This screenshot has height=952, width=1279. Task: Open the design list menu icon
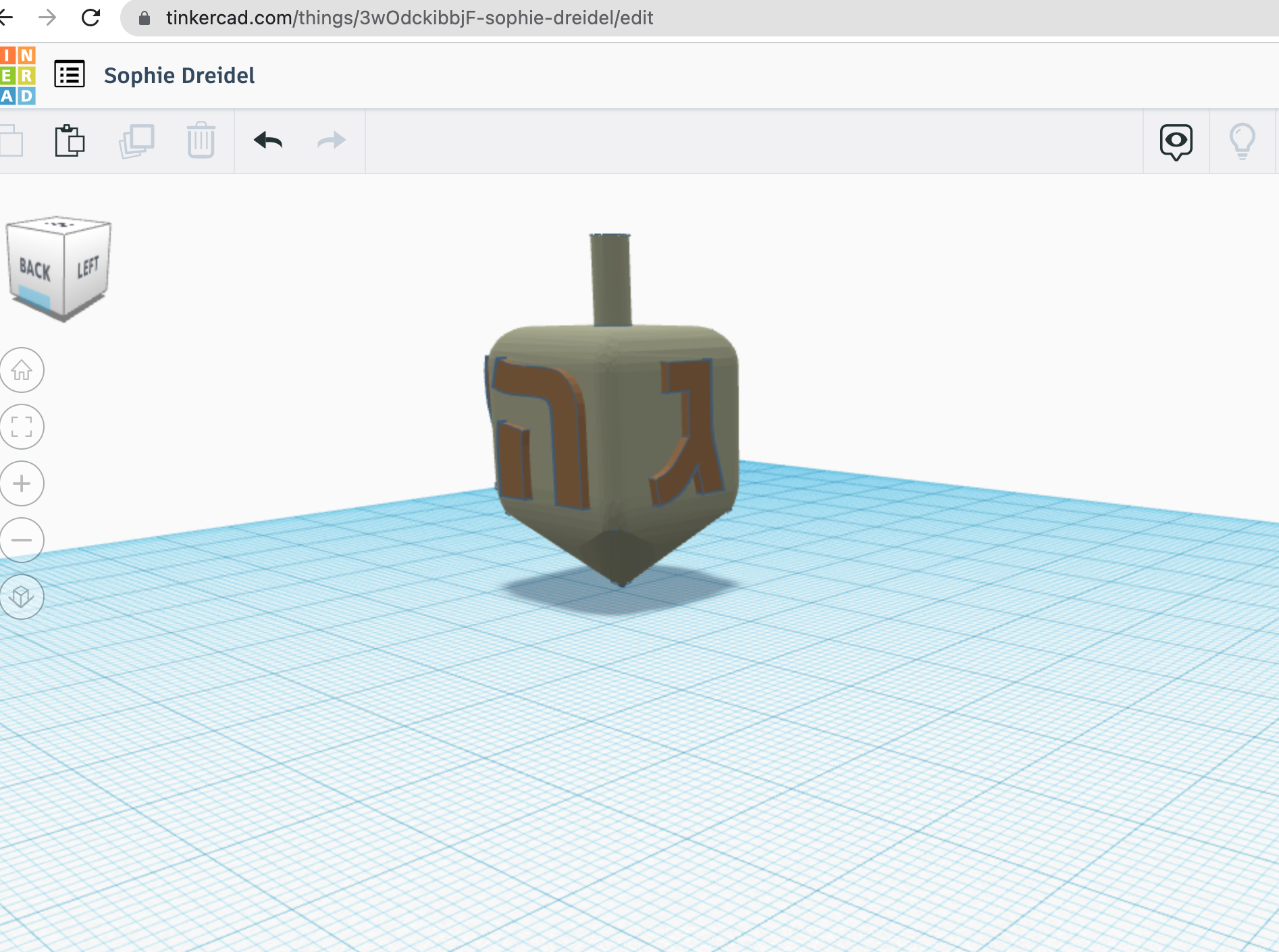coord(70,74)
